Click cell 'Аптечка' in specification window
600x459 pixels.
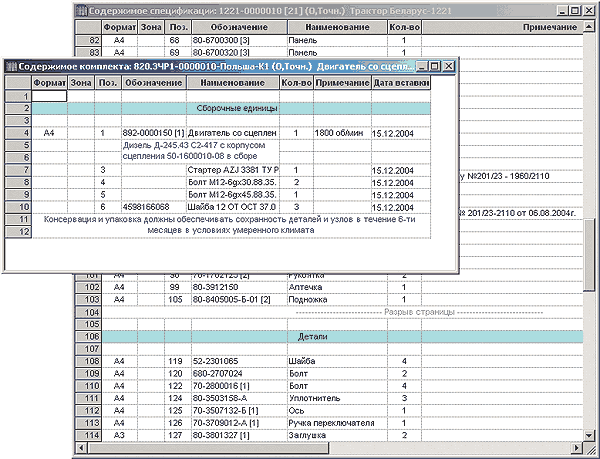click(337, 287)
